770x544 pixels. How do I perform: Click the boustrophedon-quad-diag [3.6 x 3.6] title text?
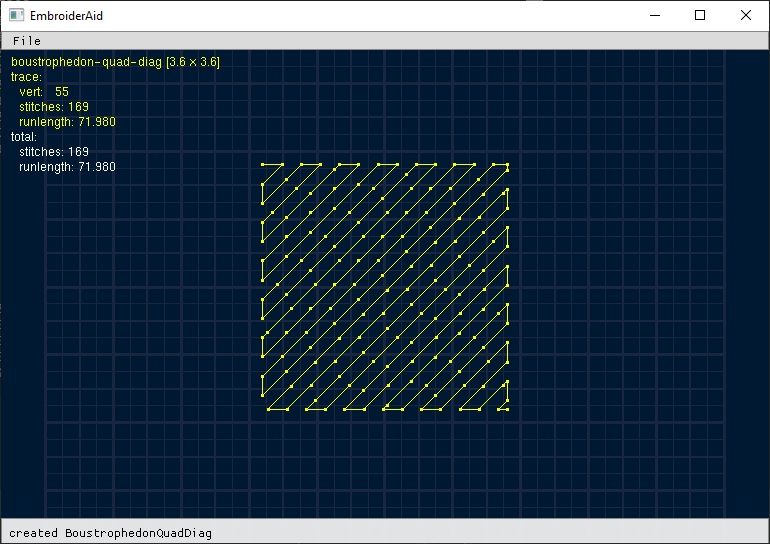click(x=115, y=62)
